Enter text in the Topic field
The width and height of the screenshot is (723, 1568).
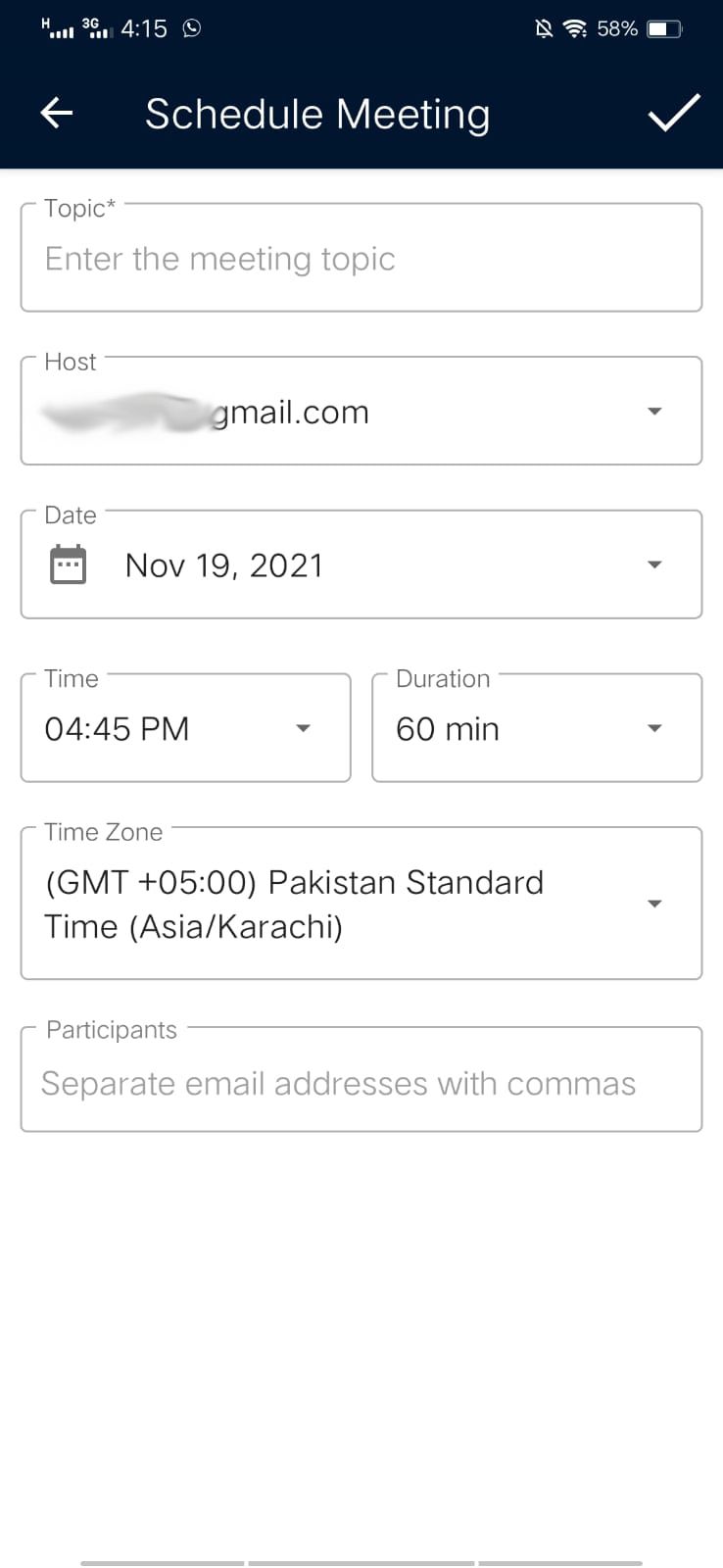pos(361,259)
